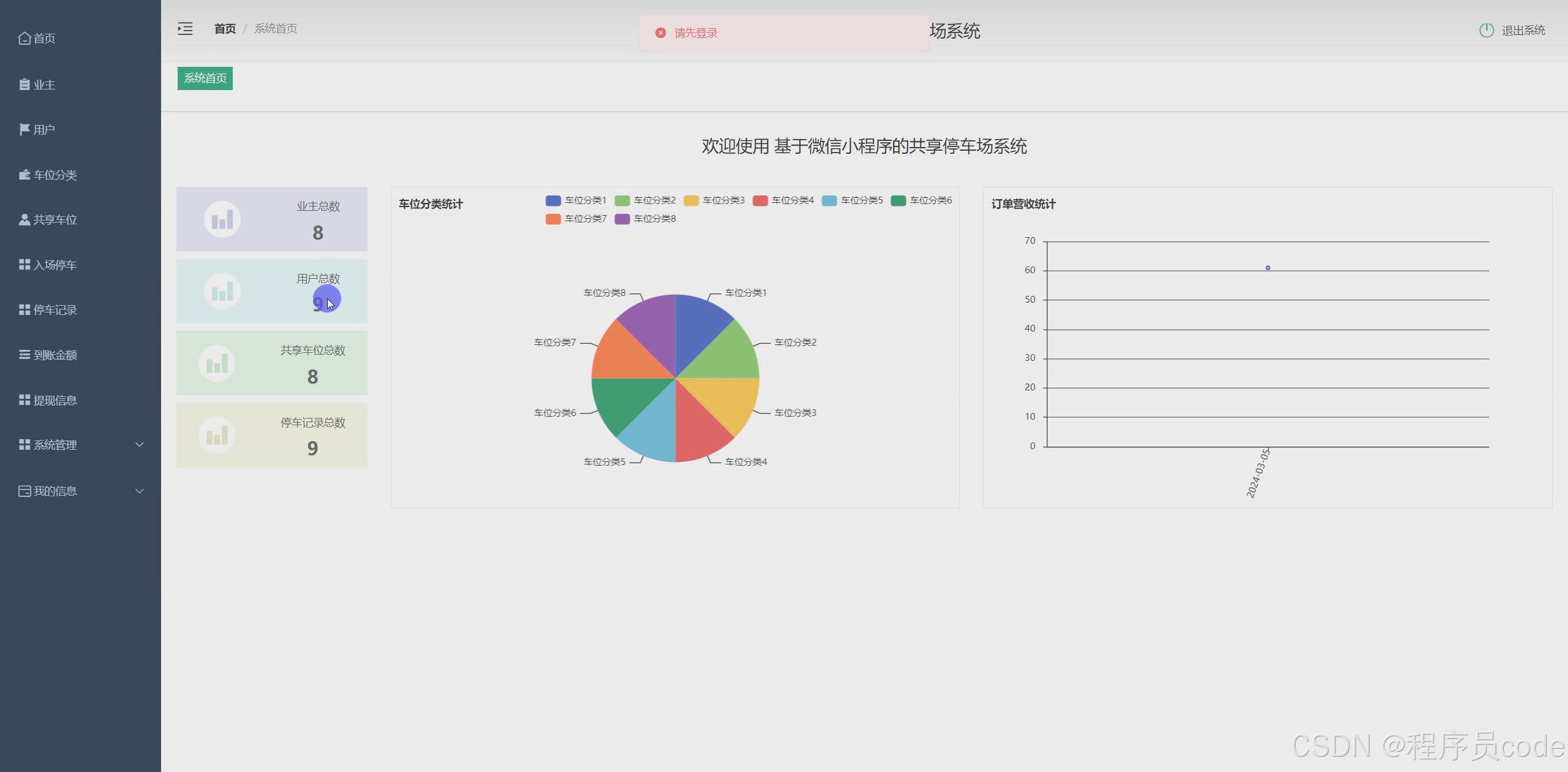Select the 用户 flag icon in sidebar
This screenshot has height=772, width=1568.
point(24,129)
